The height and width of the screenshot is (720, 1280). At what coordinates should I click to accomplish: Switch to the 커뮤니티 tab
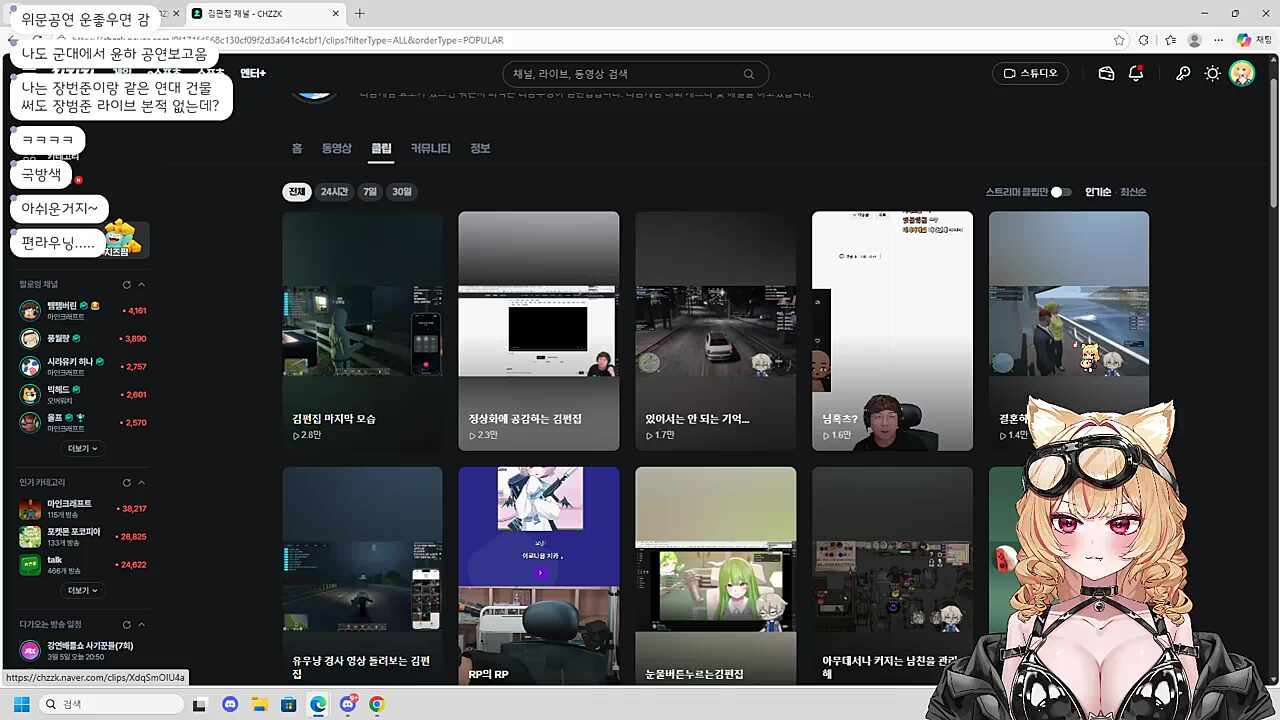pos(430,148)
